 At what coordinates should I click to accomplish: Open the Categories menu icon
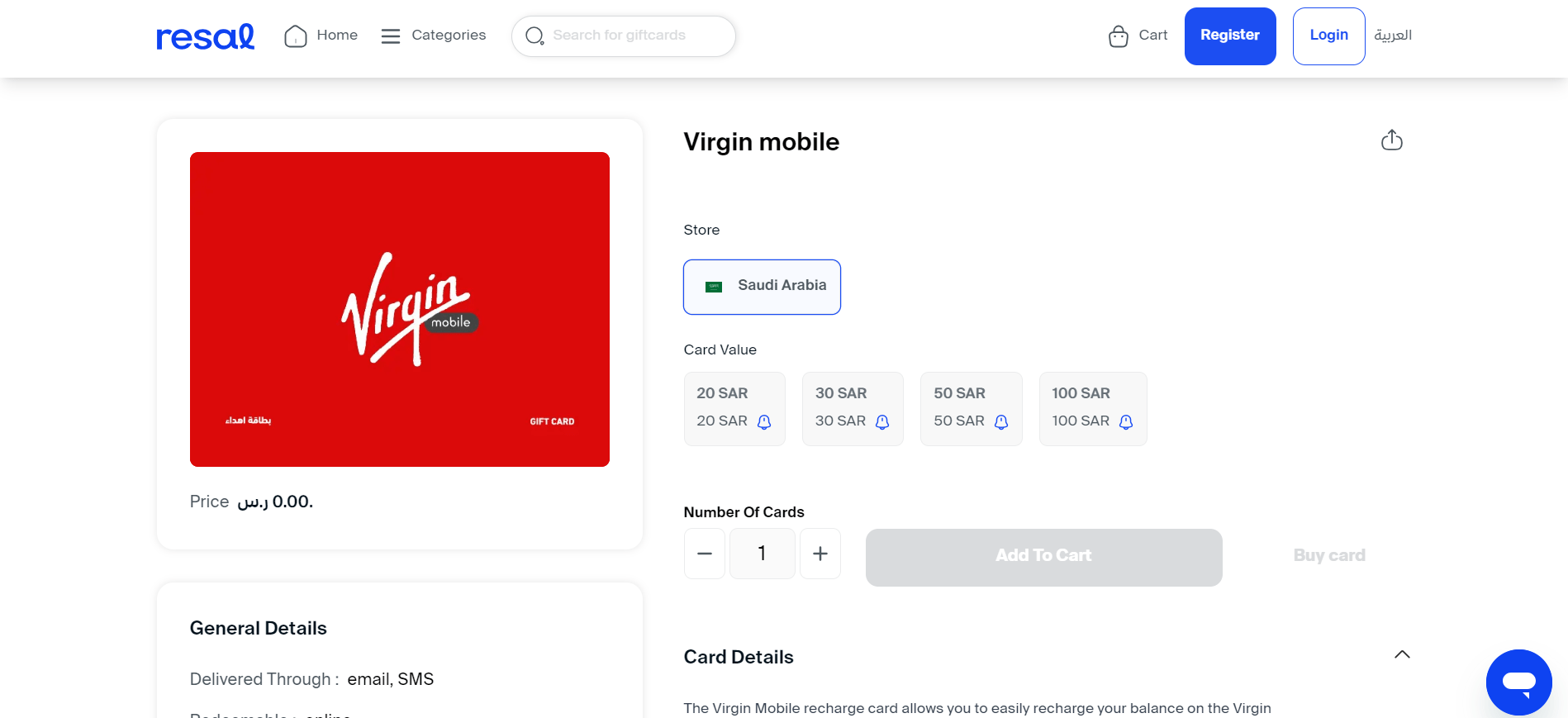(x=390, y=36)
